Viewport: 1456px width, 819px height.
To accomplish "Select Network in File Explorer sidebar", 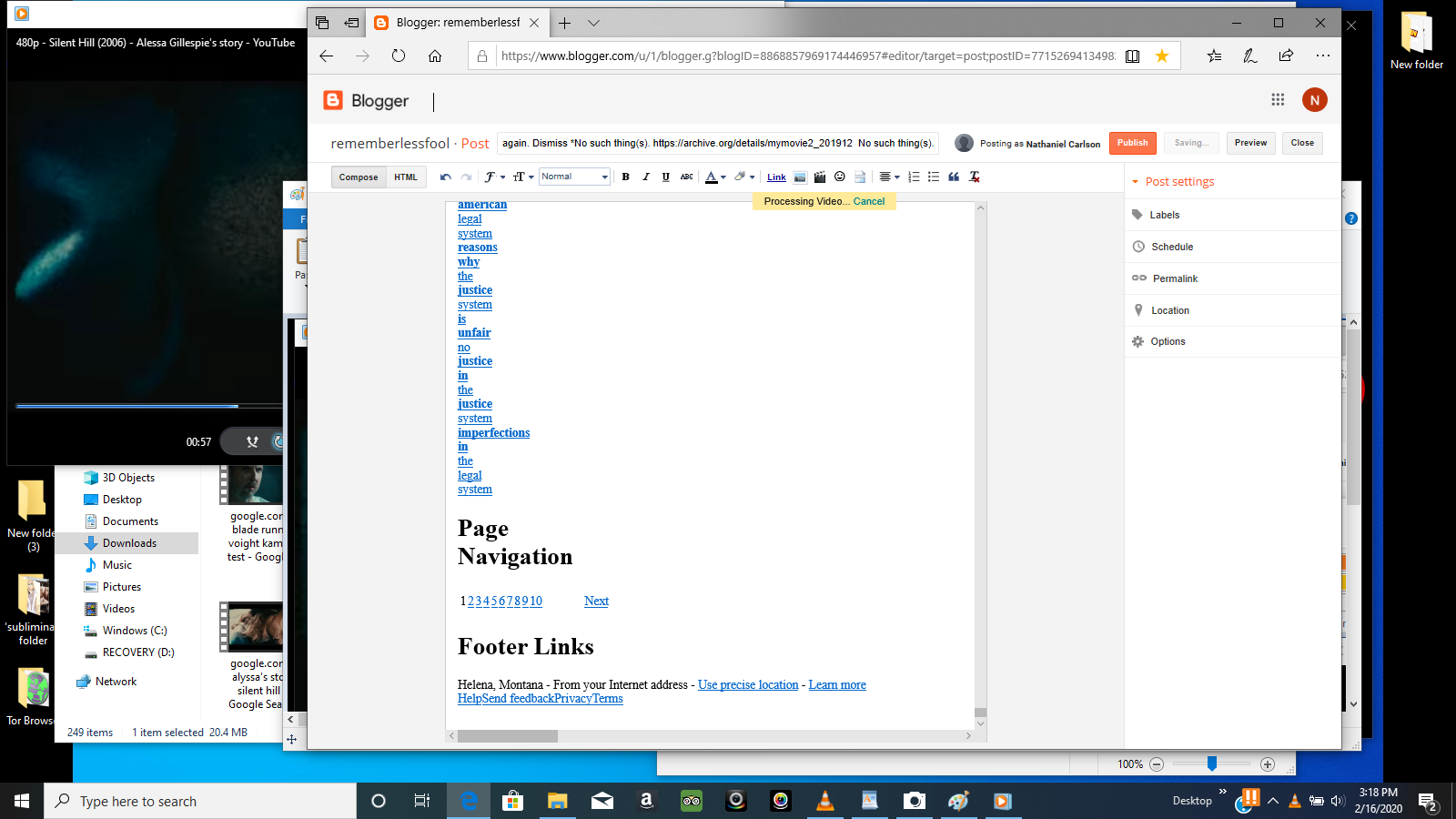I will pyautogui.click(x=116, y=682).
